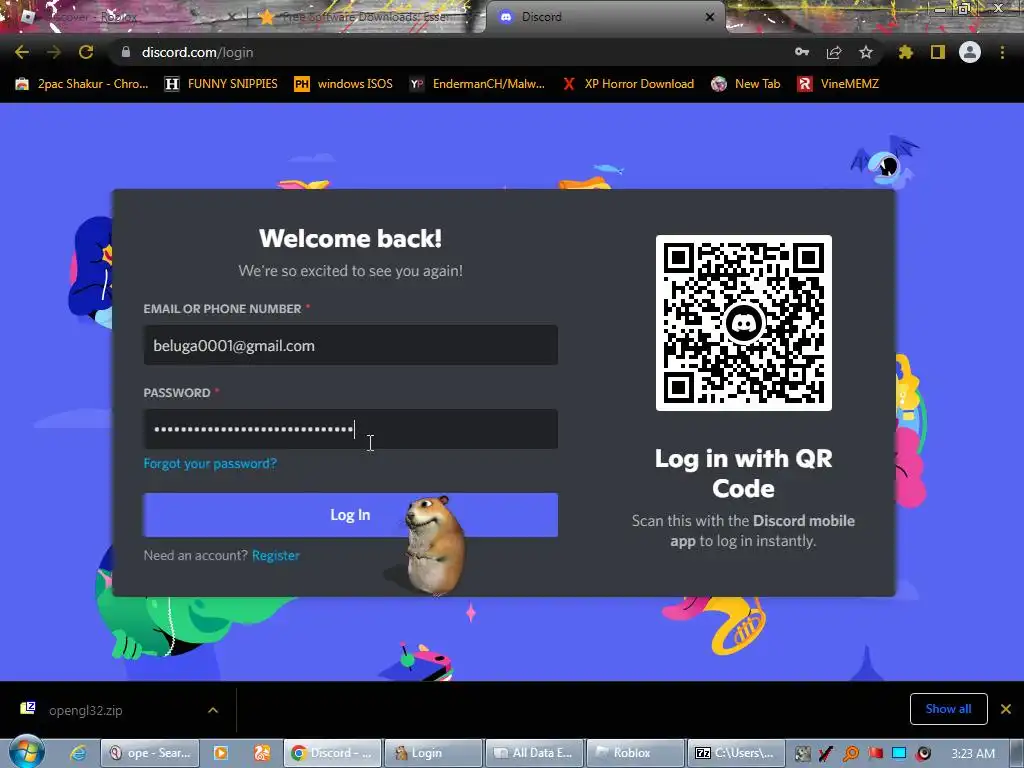Click the red flag tray icon
Screen dimensions: 1024x768
pyautogui.click(x=876, y=754)
